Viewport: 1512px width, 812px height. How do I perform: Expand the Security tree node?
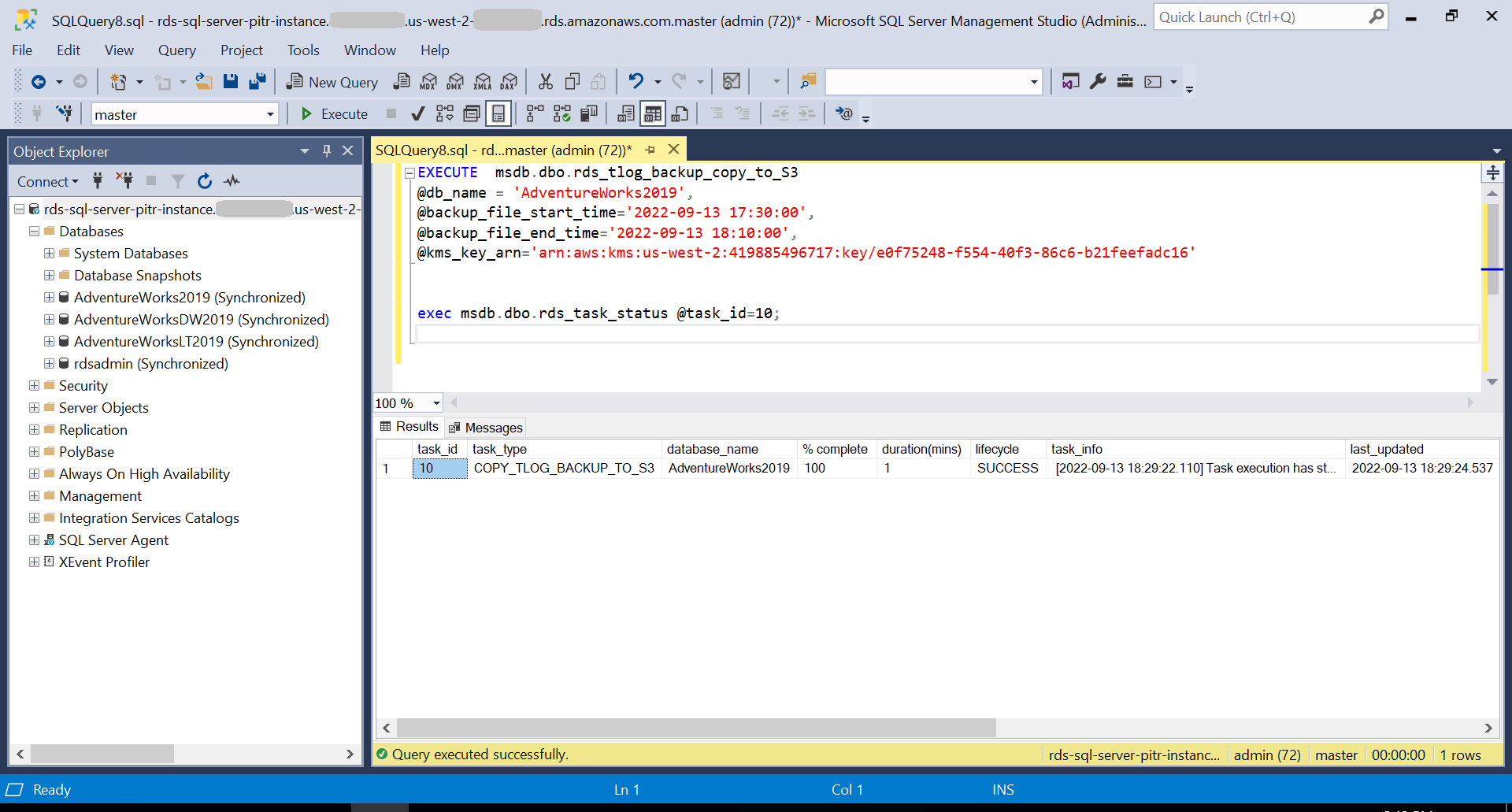(x=33, y=385)
